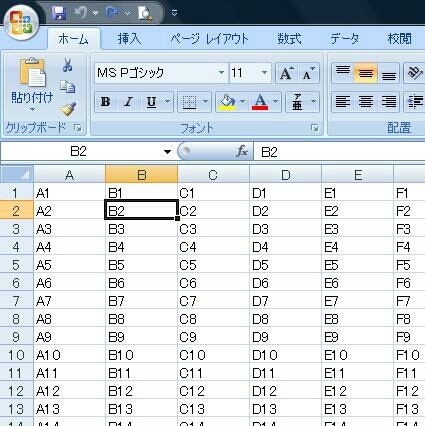Decrease cell indent
Image resolution: width=425 pixels, height=426 pixels.
[414, 102]
